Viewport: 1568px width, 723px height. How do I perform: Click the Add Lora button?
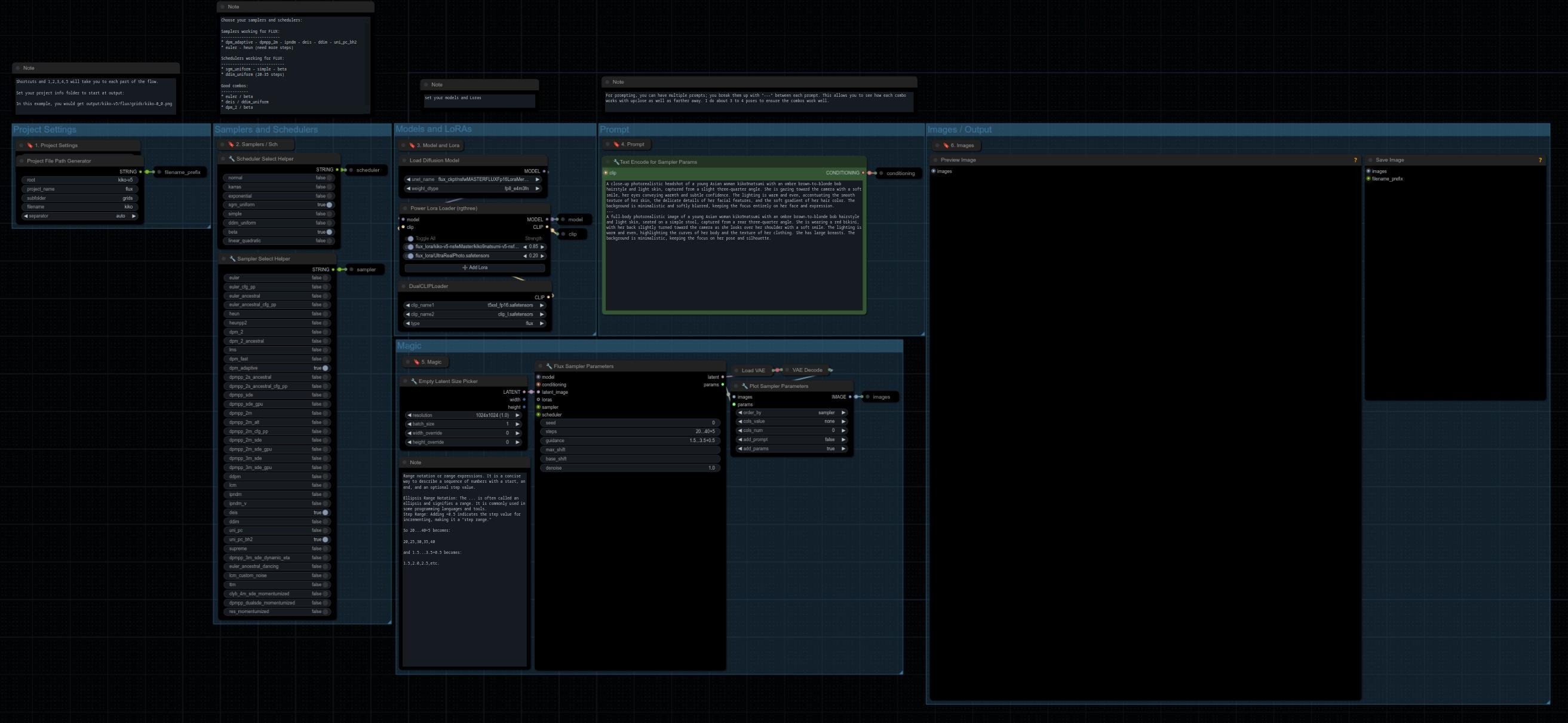pos(475,268)
